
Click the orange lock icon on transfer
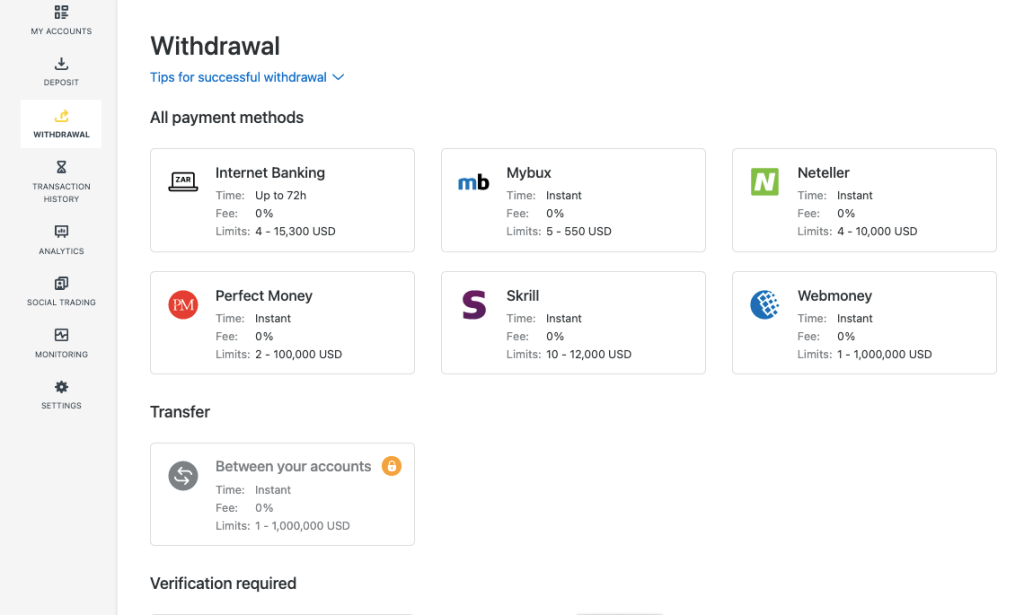(392, 466)
